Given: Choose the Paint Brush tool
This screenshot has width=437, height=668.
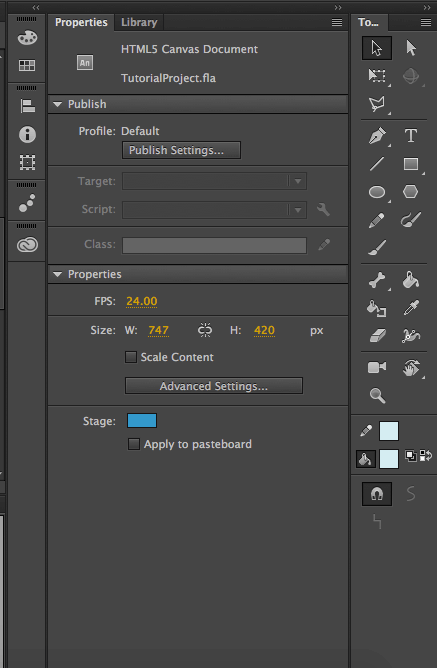Looking at the screenshot, I should coord(411,220).
